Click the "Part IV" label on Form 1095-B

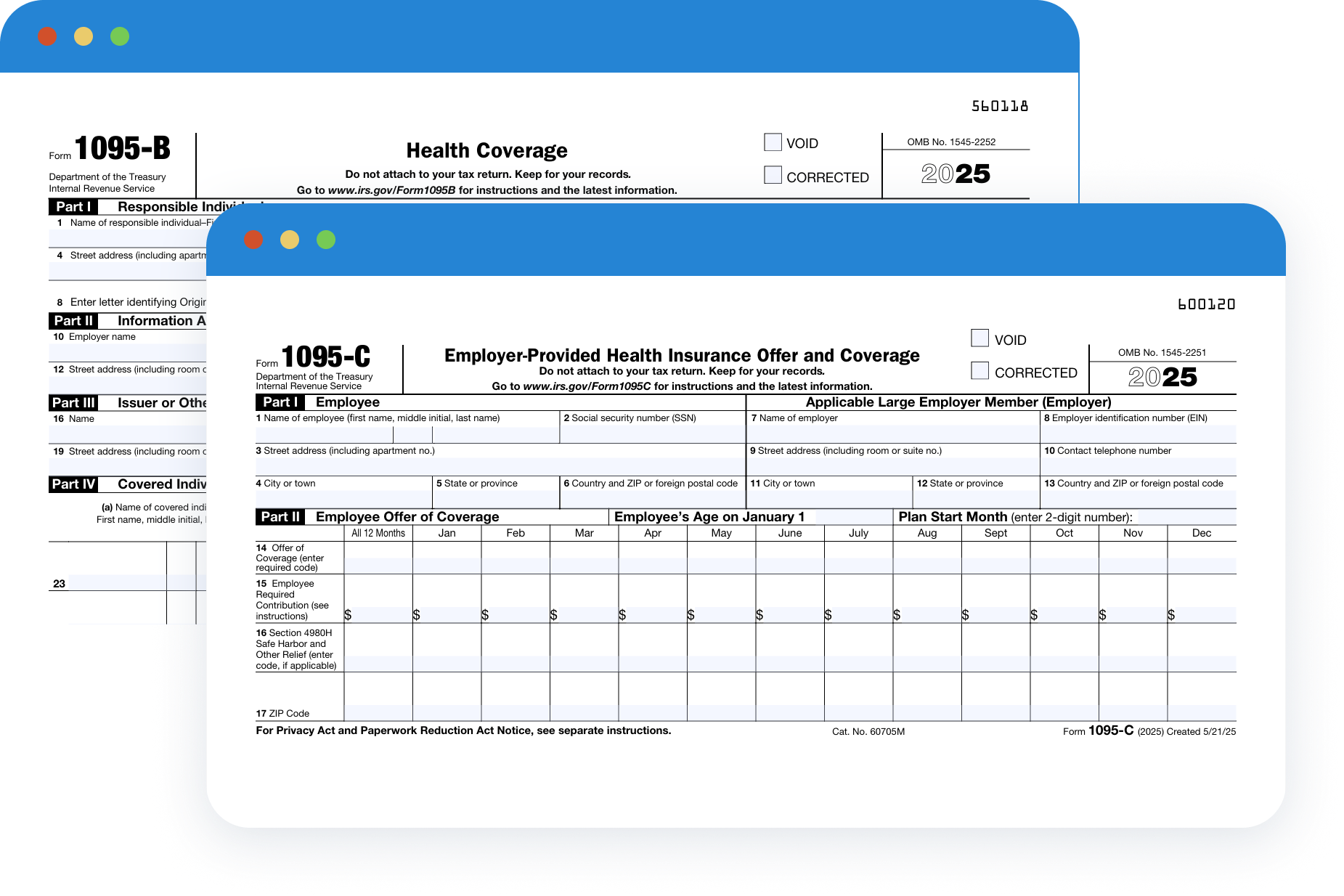pyautogui.click(x=74, y=484)
